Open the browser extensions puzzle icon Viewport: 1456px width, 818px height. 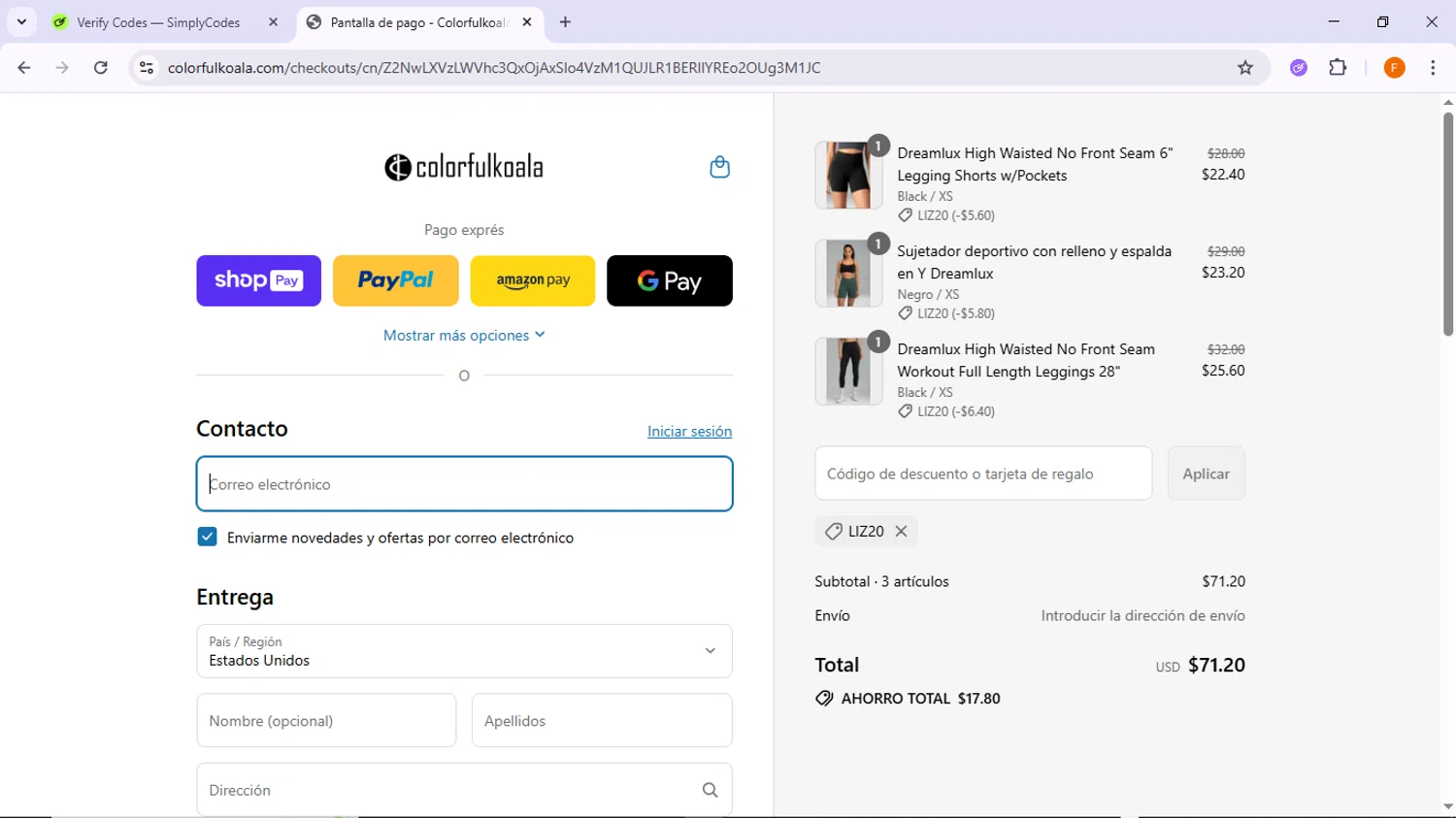(1338, 68)
